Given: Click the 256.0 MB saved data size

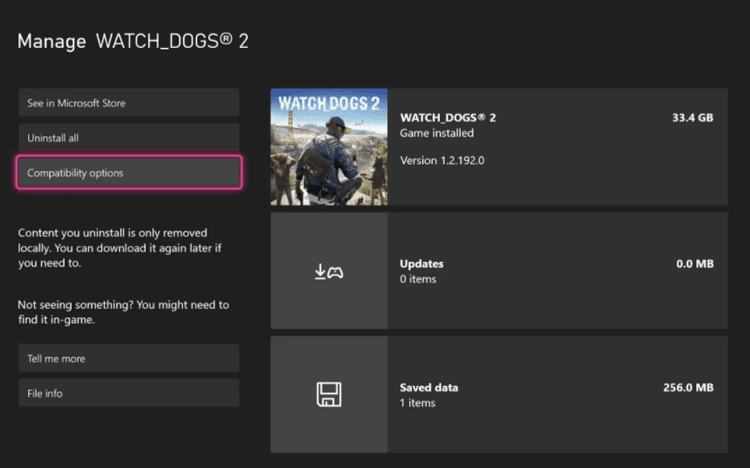Looking at the screenshot, I should [x=688, y=387].
